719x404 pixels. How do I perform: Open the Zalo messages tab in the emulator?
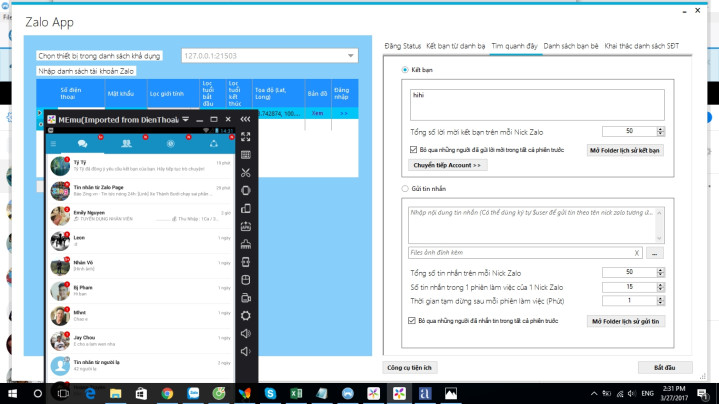coord(83,144)
